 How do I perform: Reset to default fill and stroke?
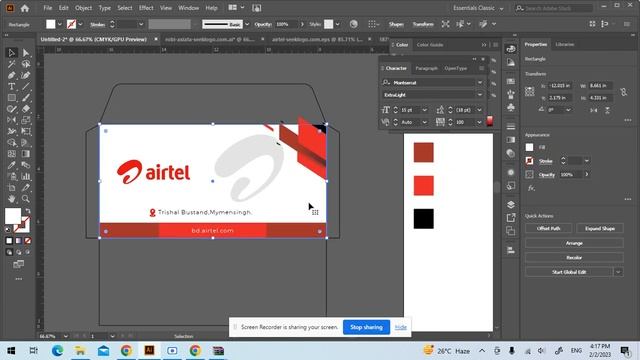point(8,229)
